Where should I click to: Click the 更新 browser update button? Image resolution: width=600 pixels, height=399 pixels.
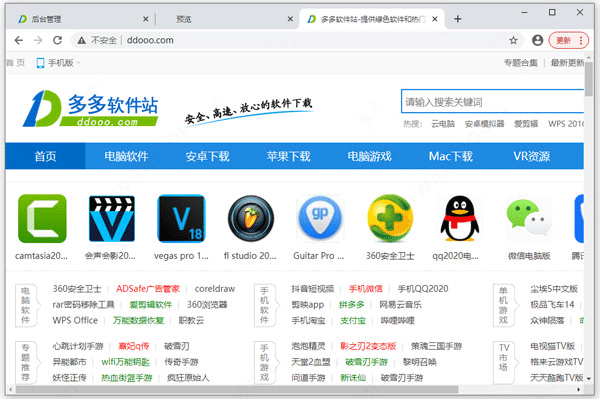(568, 40)
